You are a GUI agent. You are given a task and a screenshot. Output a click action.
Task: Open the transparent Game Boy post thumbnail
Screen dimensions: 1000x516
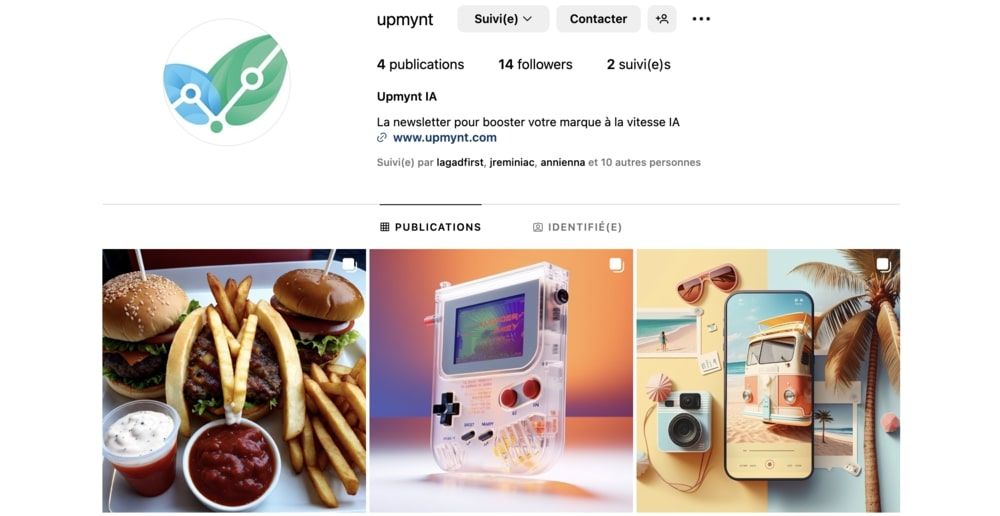pyautogui.click(x=501, y=381)
